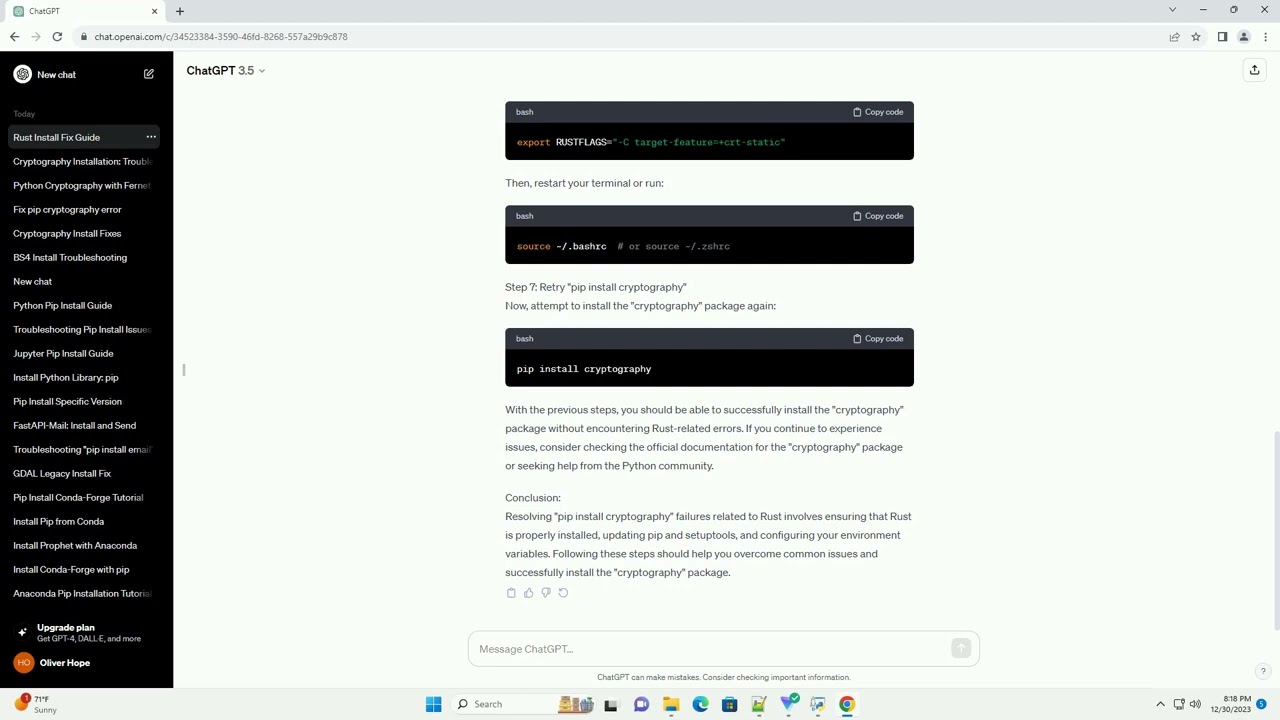Go forward in browser history
The height and width of the screenshot is (720, 1280).
[36, 37]
